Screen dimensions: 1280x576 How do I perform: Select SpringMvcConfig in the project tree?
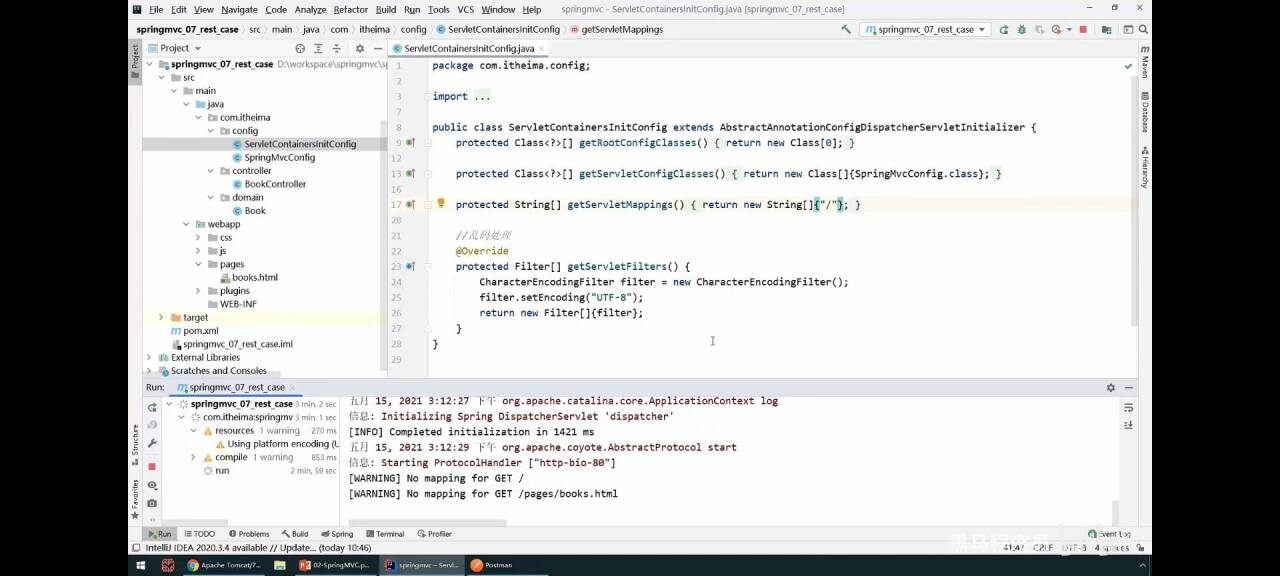[x=273, y=157]
